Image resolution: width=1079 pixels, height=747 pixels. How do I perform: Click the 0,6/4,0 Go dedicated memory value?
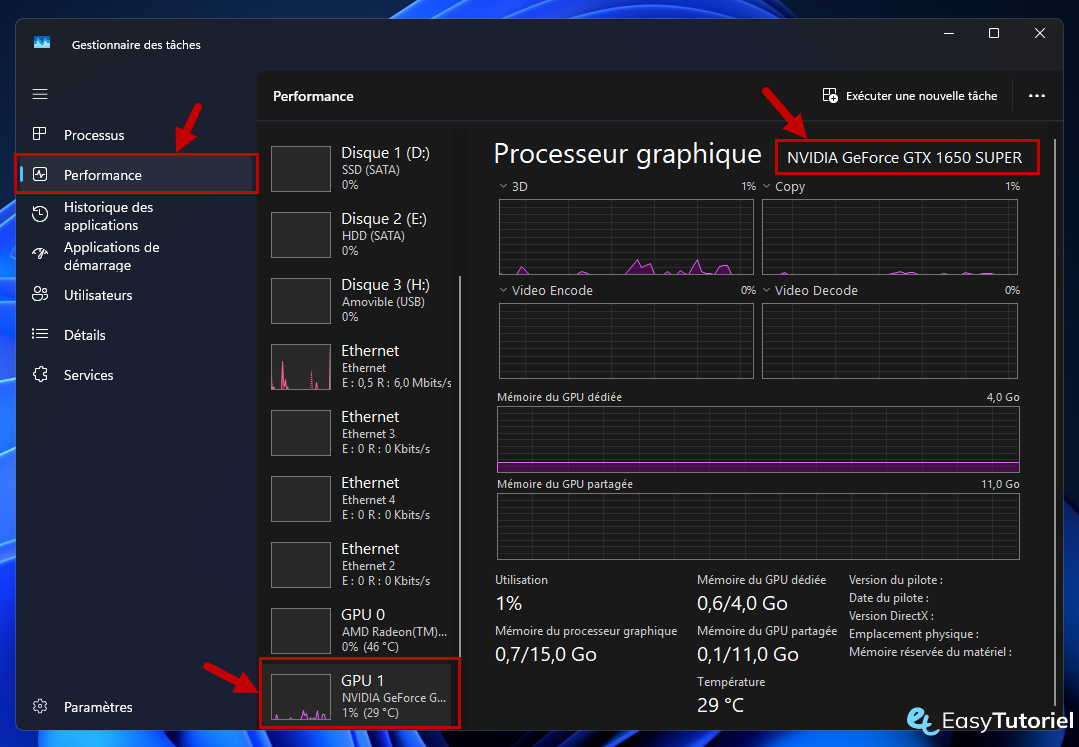click(742, 603)
